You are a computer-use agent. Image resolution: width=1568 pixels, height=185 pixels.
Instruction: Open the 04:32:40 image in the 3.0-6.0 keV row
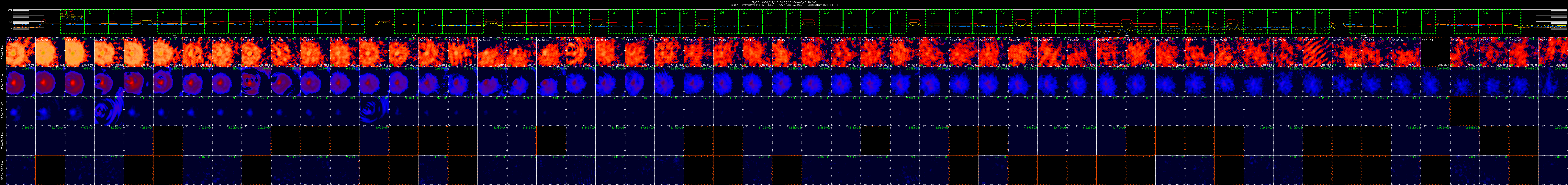[x=699, y=52]
